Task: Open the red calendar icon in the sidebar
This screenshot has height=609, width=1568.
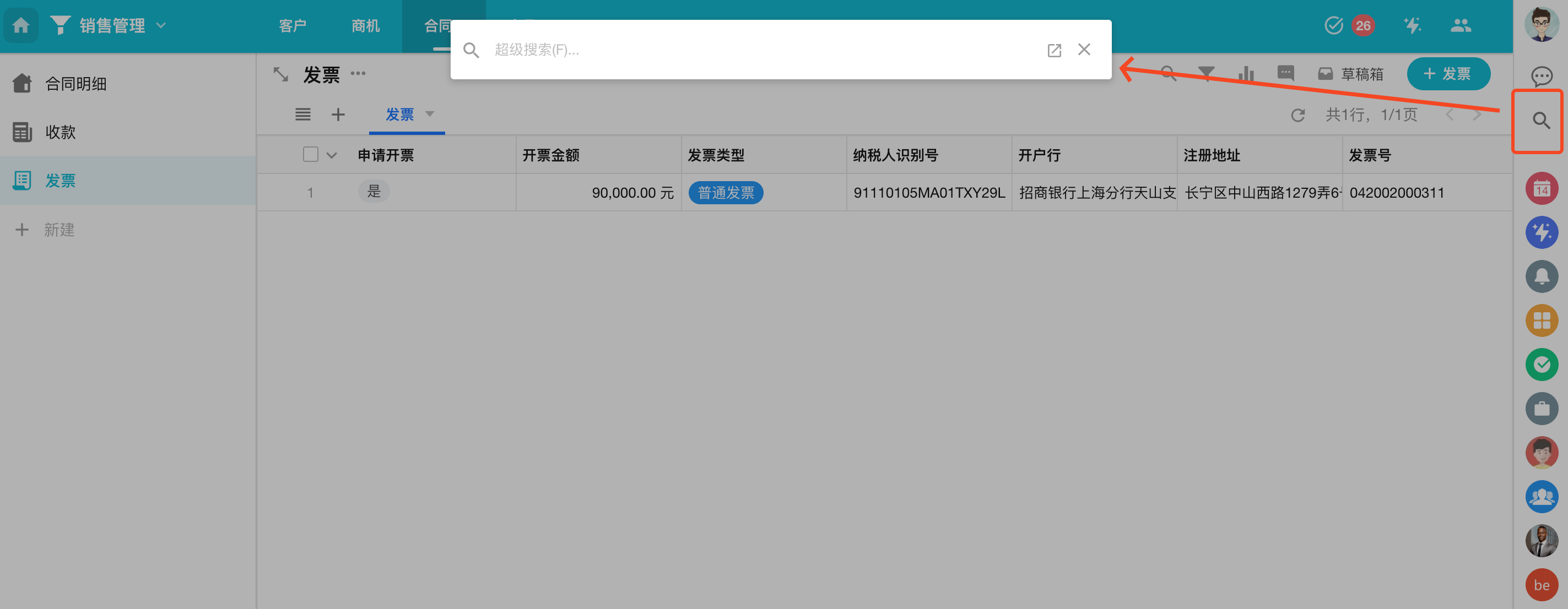Action: (1540, 189)
